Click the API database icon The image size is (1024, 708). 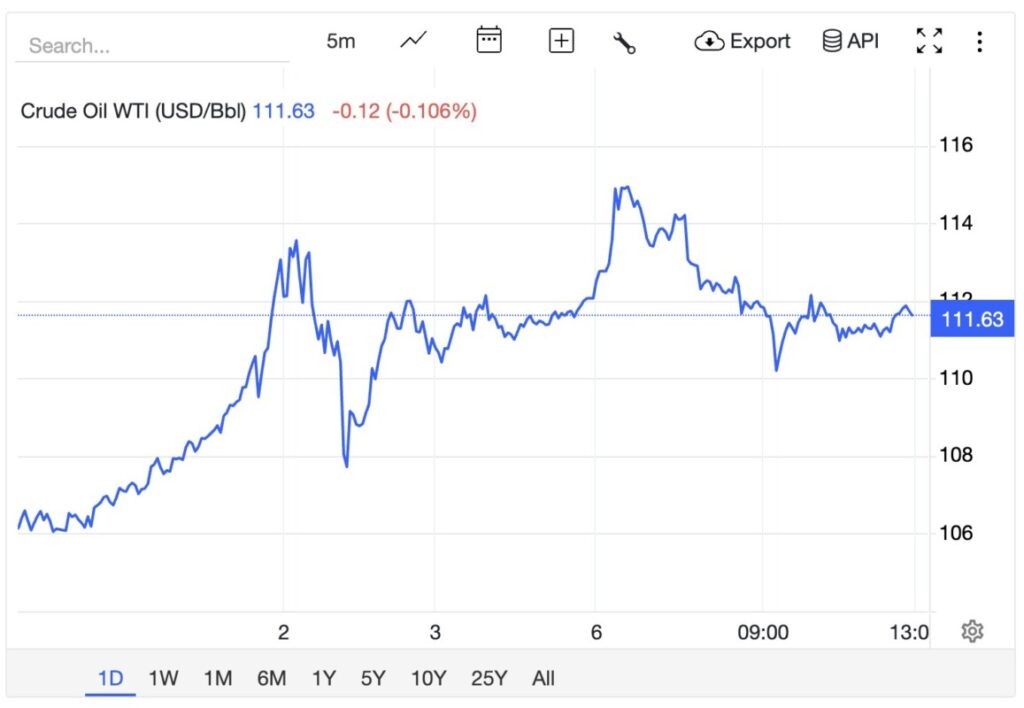[x=833, y=40]
